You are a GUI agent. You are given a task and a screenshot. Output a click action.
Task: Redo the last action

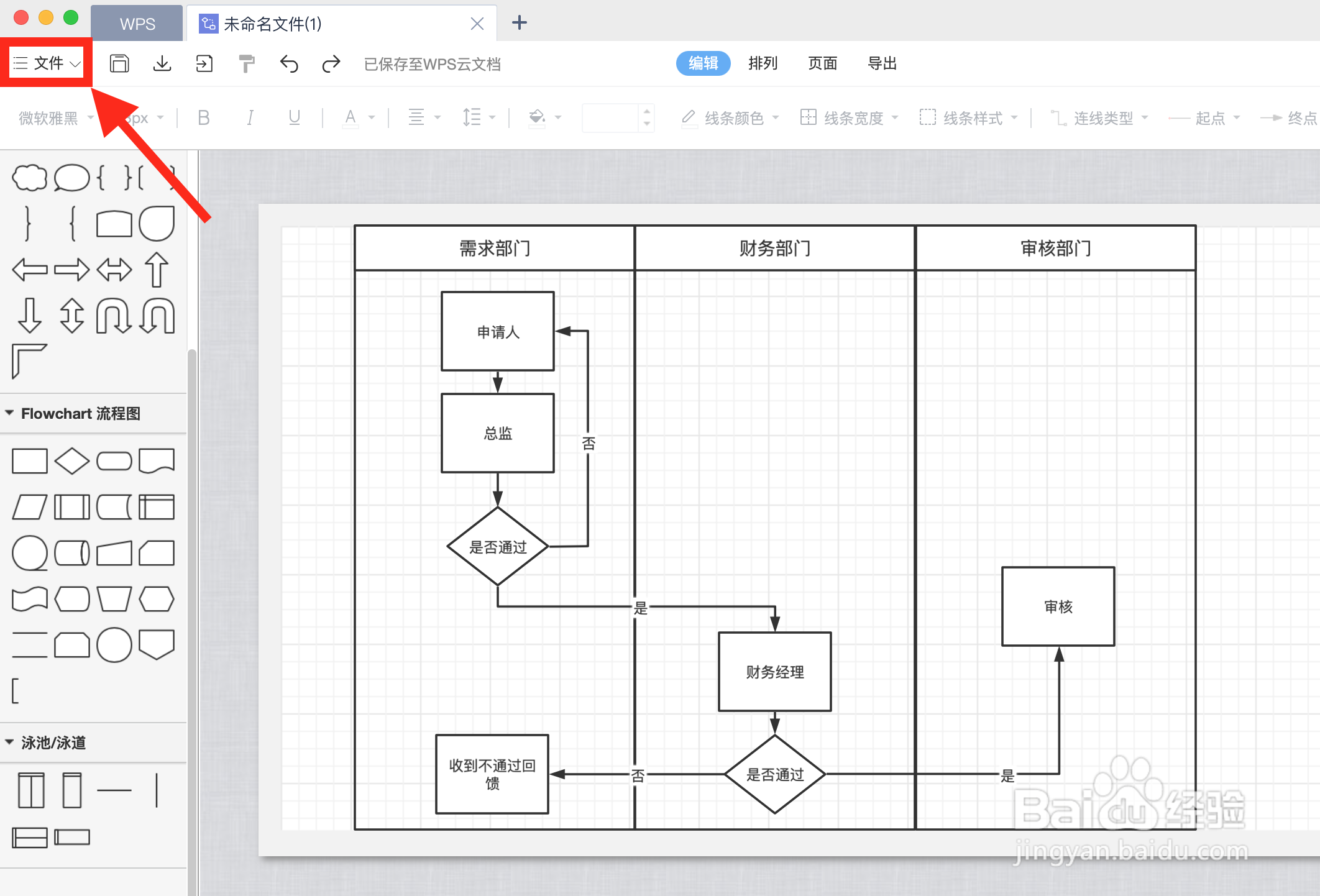331,63
